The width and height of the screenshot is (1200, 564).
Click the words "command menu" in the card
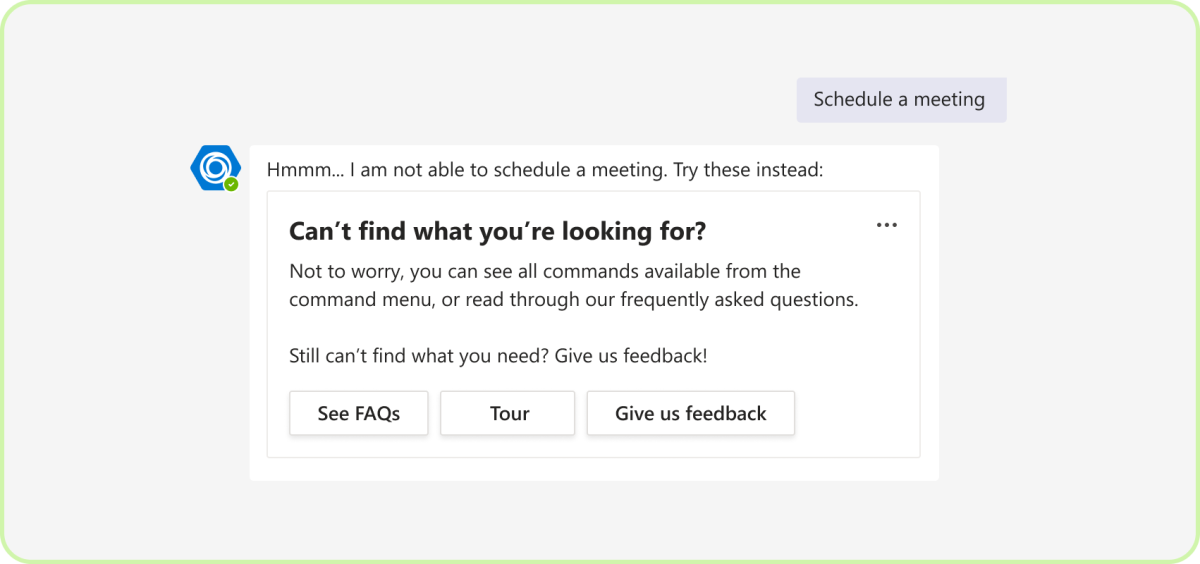[x=346, y=300]
